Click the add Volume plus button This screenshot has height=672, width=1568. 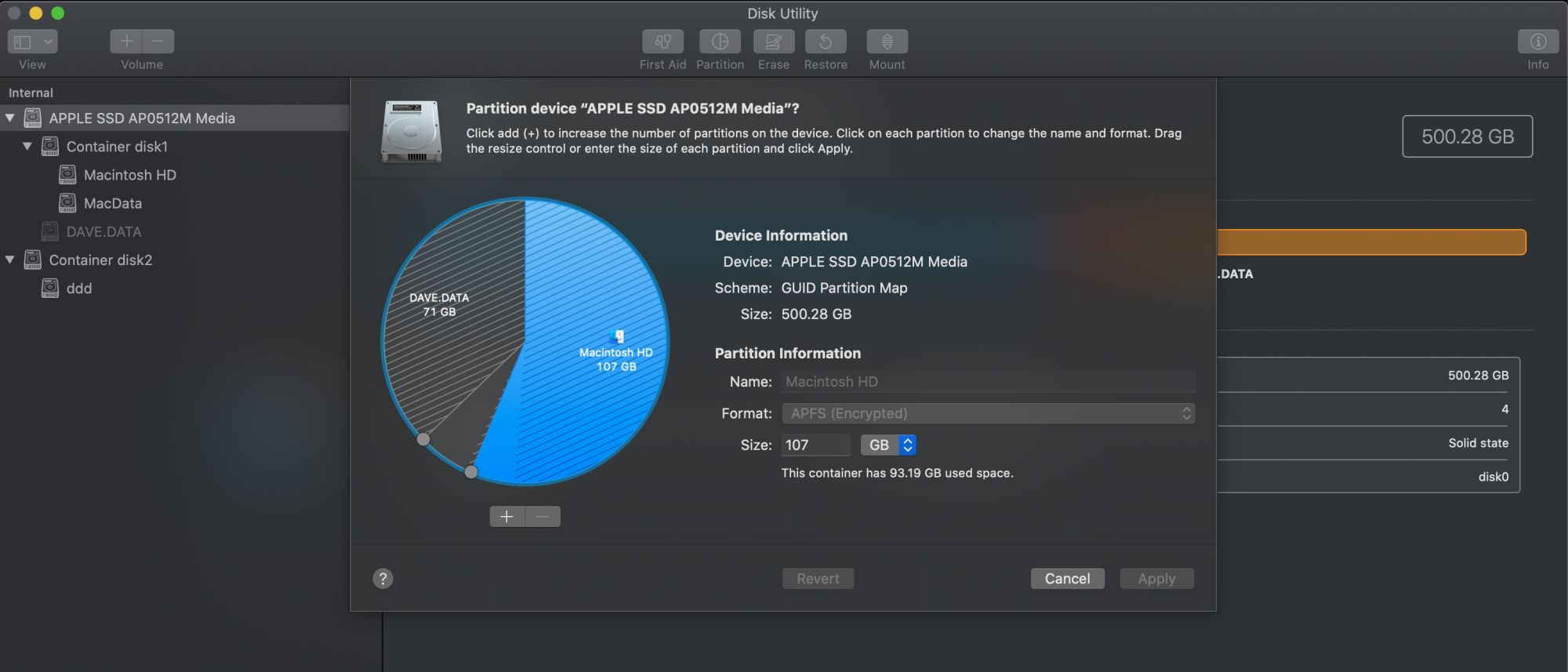point(126,41)
